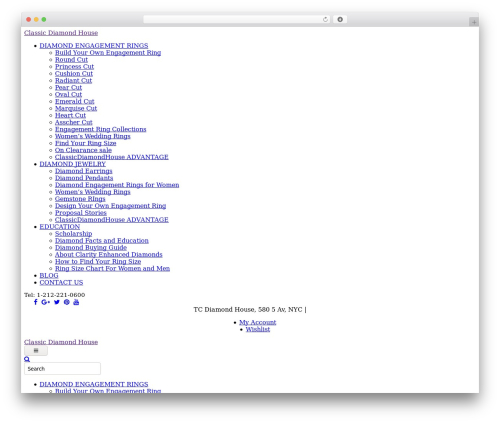Click the round icon right of address bar
This screenshot has height=423, width=500.
click(x=340, y=19)
